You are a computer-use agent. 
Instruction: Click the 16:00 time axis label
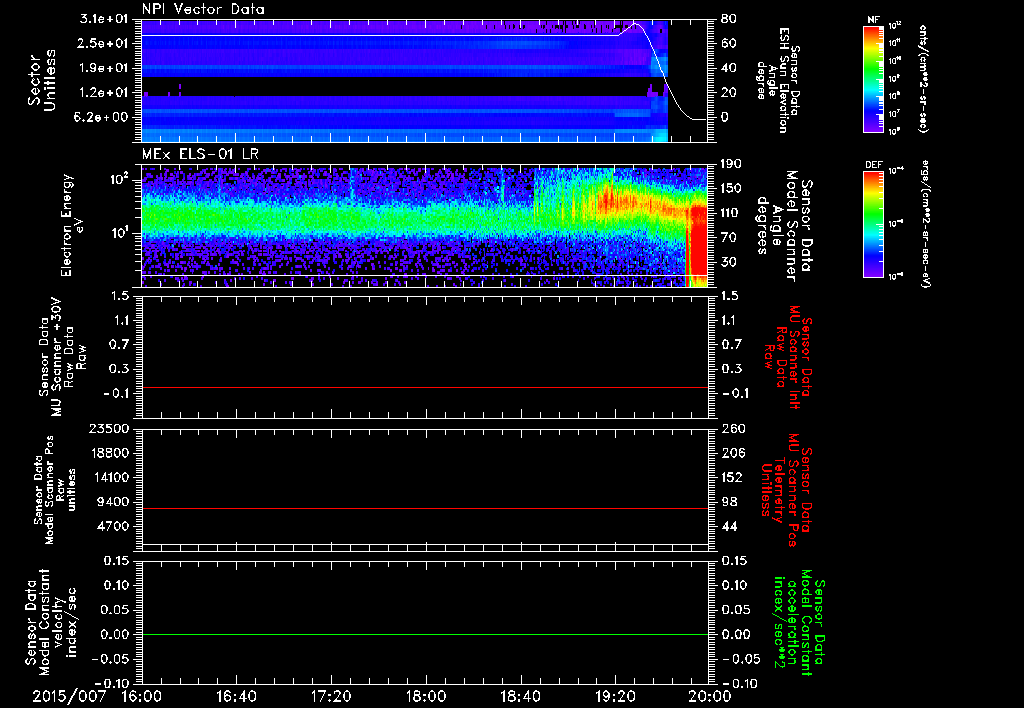click(142, 696)
